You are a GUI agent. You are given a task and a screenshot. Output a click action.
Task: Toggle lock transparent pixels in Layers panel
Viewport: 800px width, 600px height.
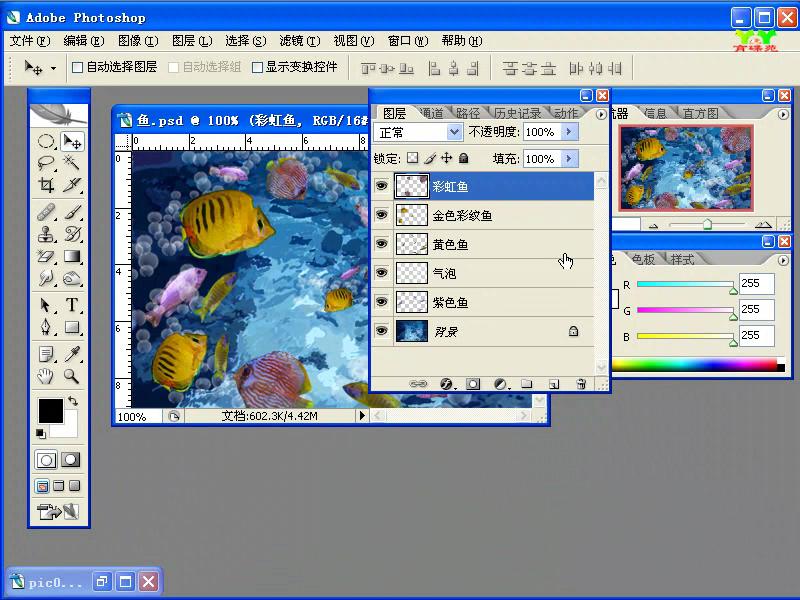(412, 158)
